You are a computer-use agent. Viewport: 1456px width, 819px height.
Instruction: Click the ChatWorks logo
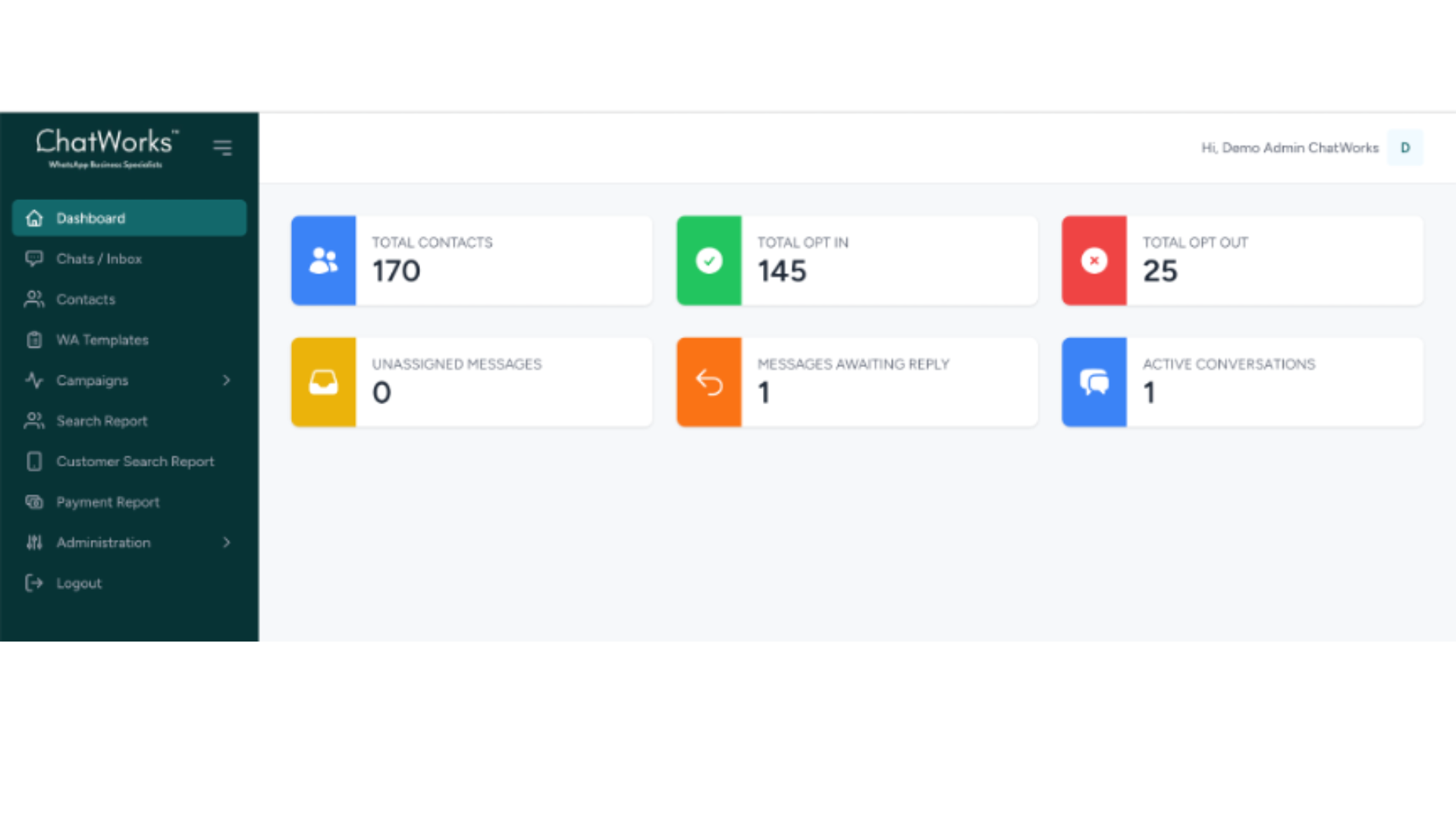click(106, 147)
